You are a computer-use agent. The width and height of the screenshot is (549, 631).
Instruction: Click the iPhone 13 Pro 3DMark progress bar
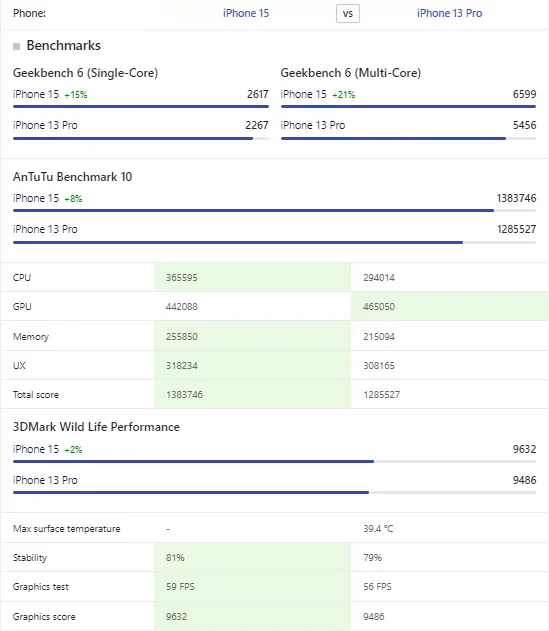pos(274,493)
